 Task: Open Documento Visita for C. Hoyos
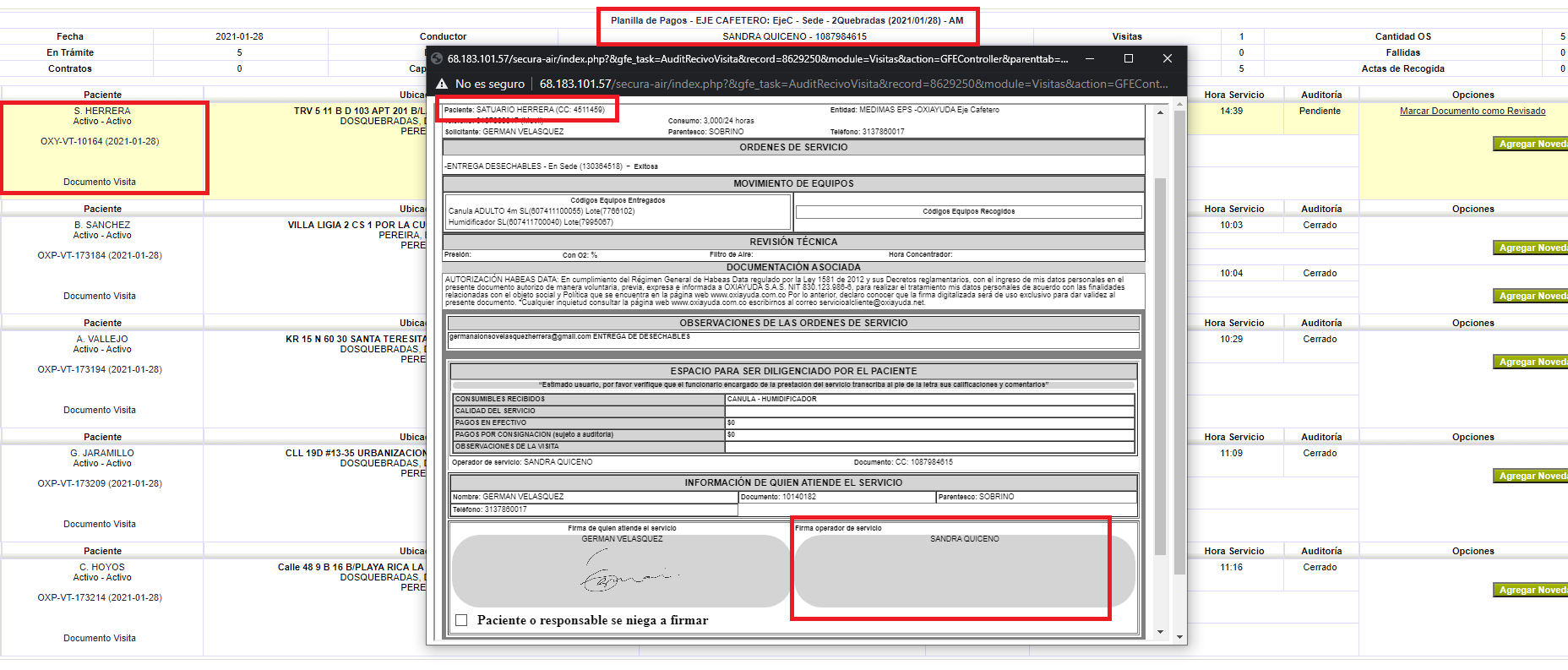click(x=100, y=638)
